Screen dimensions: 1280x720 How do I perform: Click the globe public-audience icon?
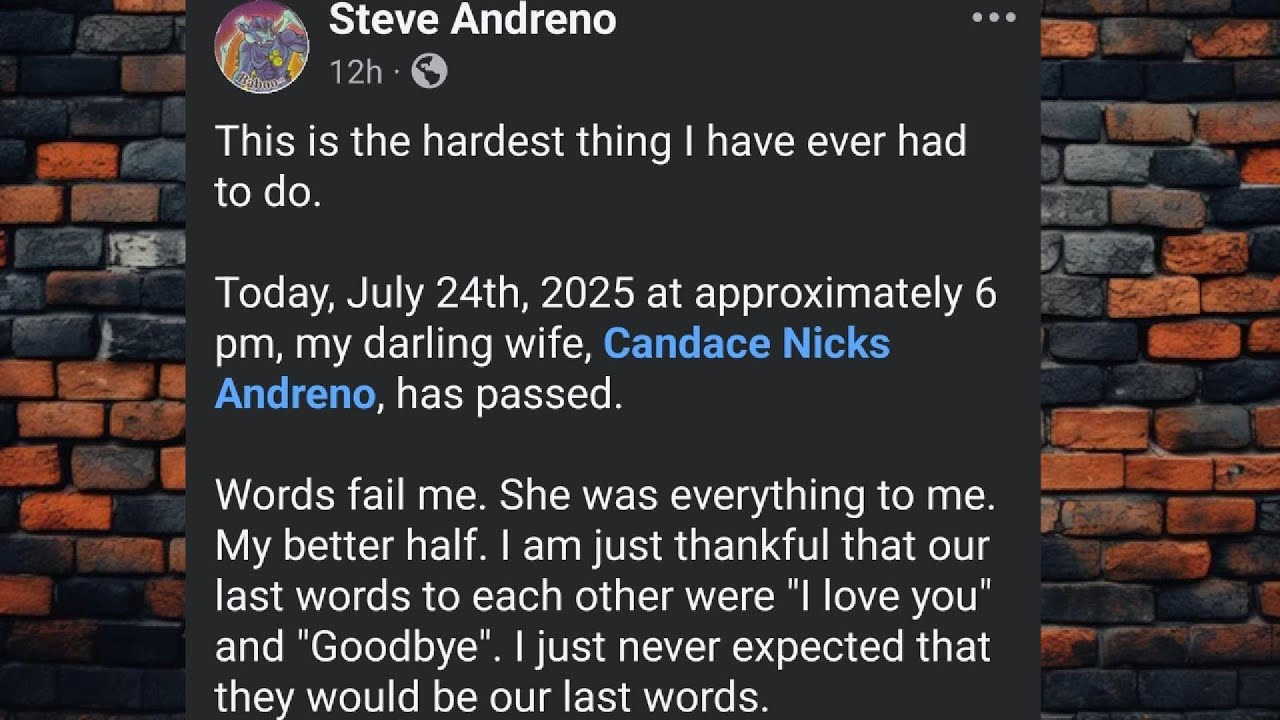click(429, 71)
